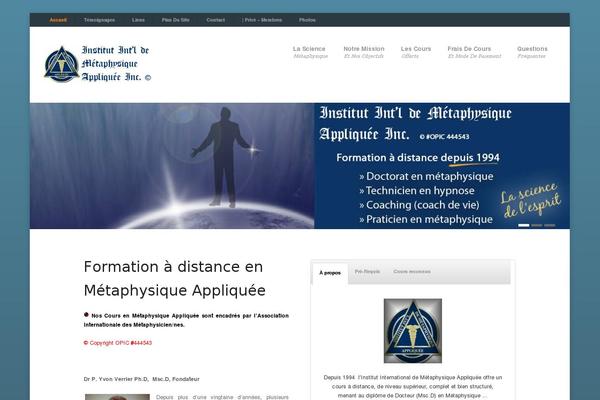
Task: Click the third slider indicator dash
Action: pos(549,225)
